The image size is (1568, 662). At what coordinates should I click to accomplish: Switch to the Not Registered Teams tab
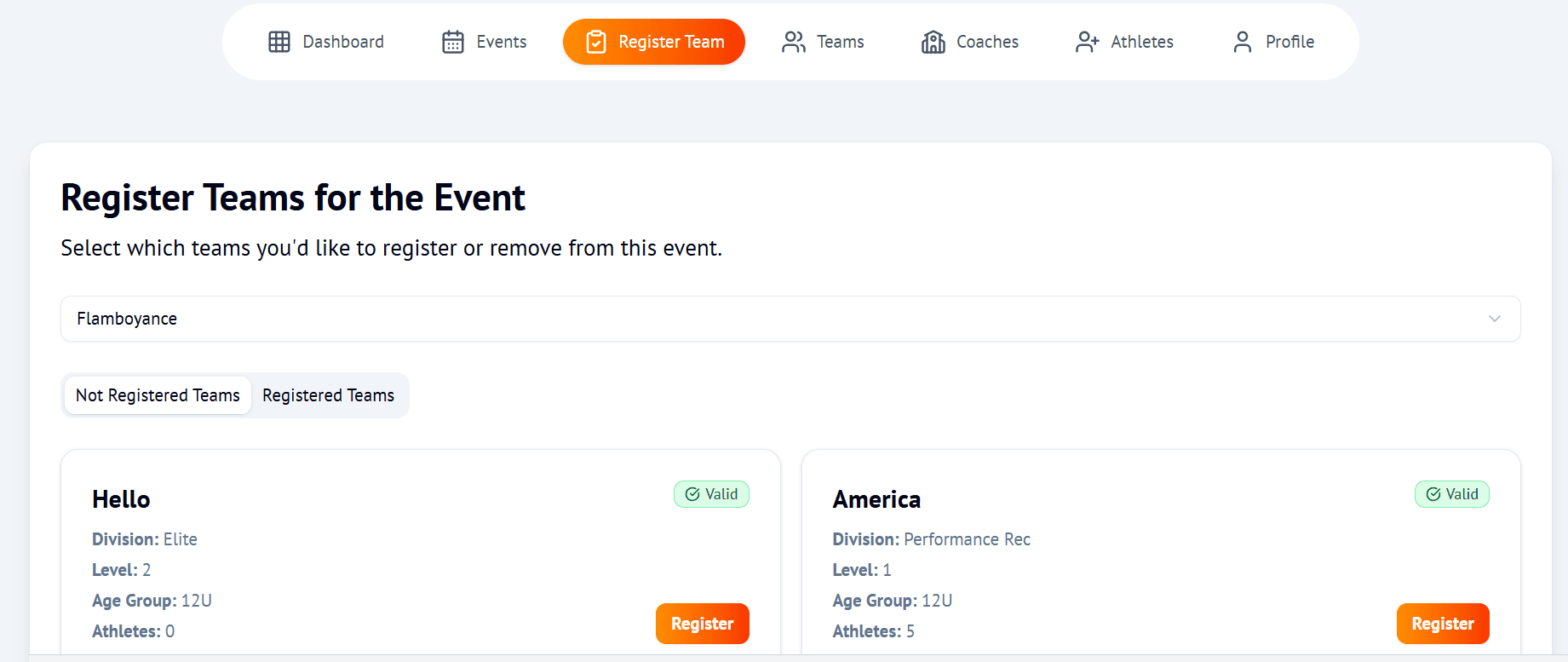[158, 395]
